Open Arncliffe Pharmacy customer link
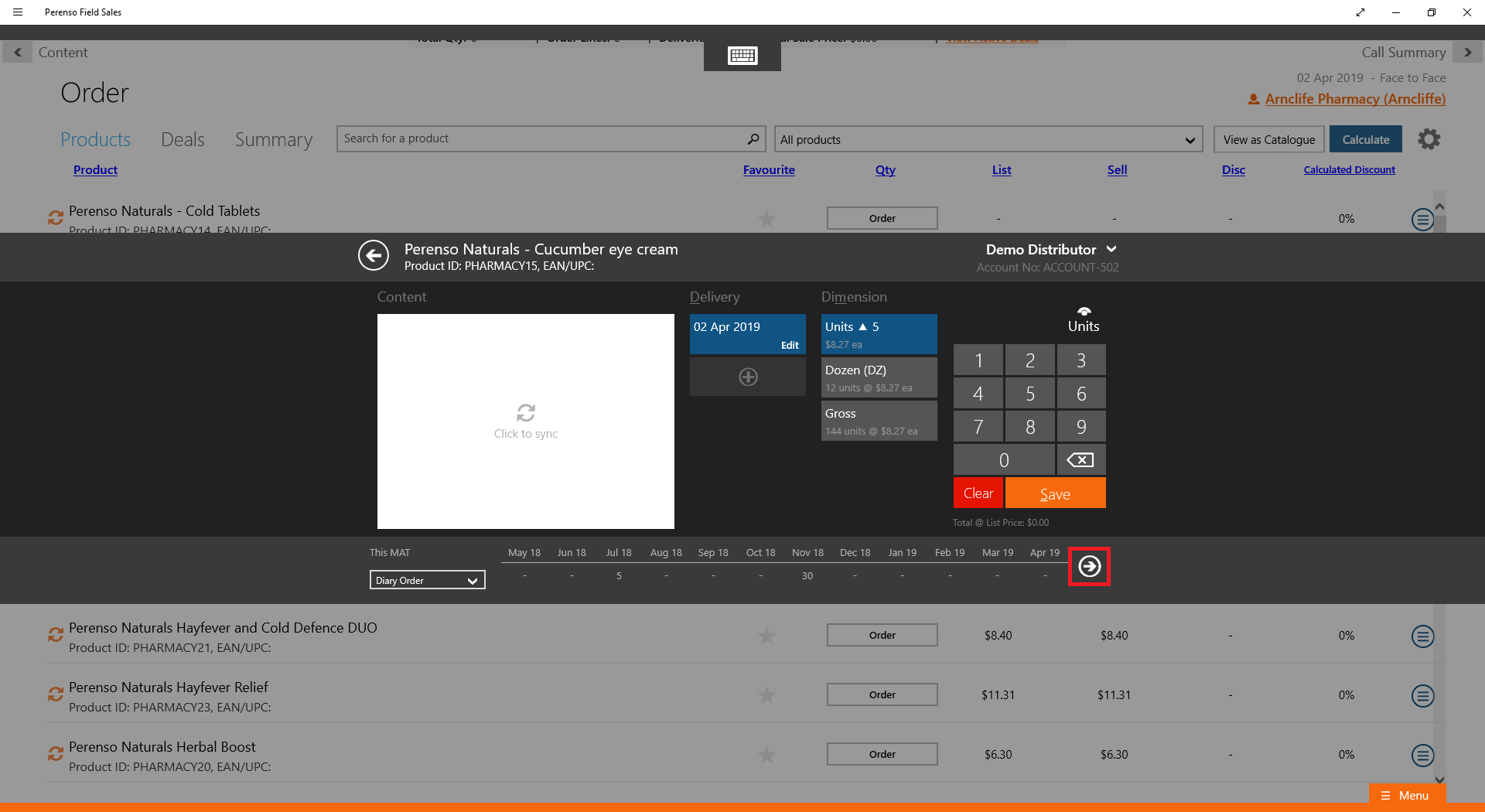This screenshot has height=812, width=1485. (x=1355, y=99)
